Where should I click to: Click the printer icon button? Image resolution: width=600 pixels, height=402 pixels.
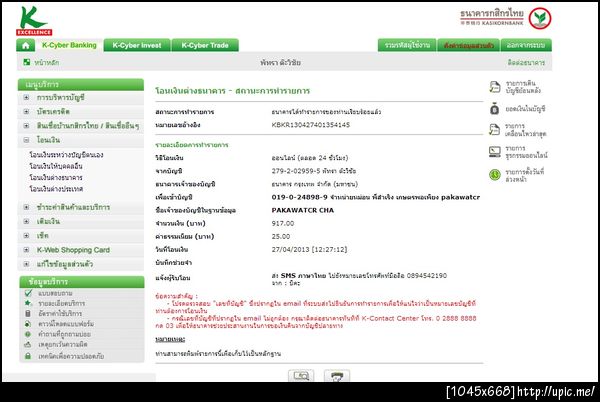click(337, 376)
